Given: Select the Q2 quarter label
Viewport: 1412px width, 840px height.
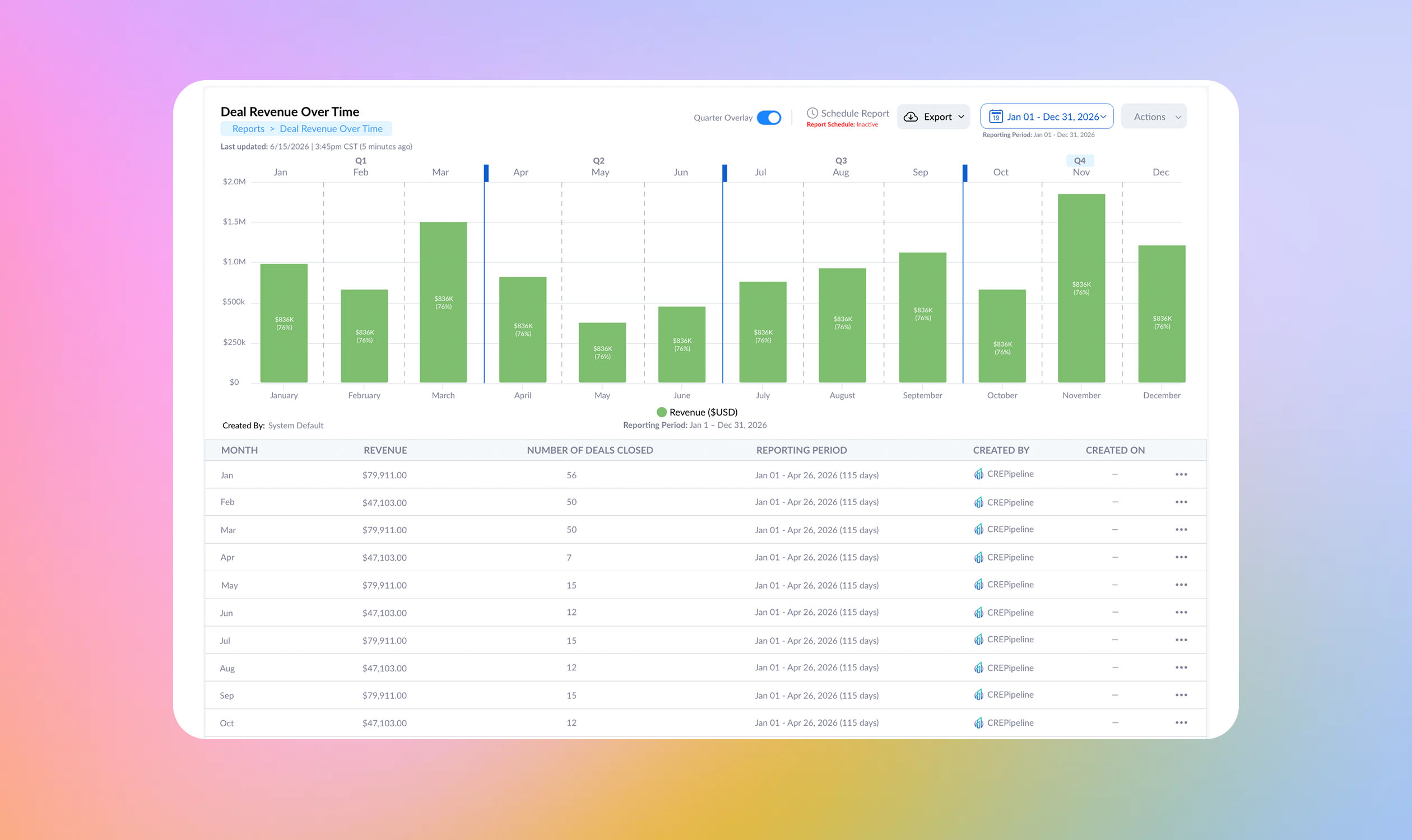Looking at the screenshot, I should coord(598,160).
